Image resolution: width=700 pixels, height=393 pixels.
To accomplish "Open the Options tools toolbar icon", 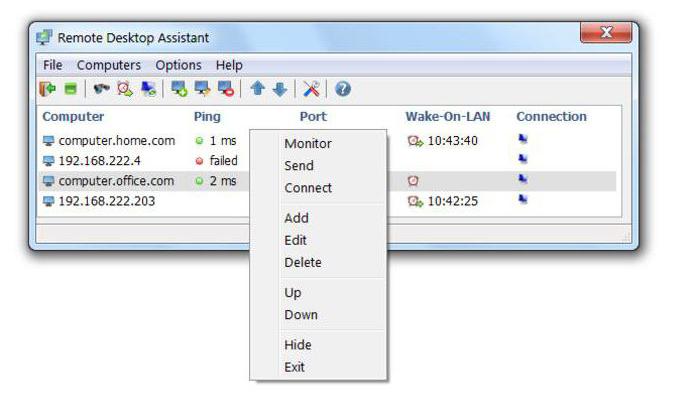I will coord(311,89).
